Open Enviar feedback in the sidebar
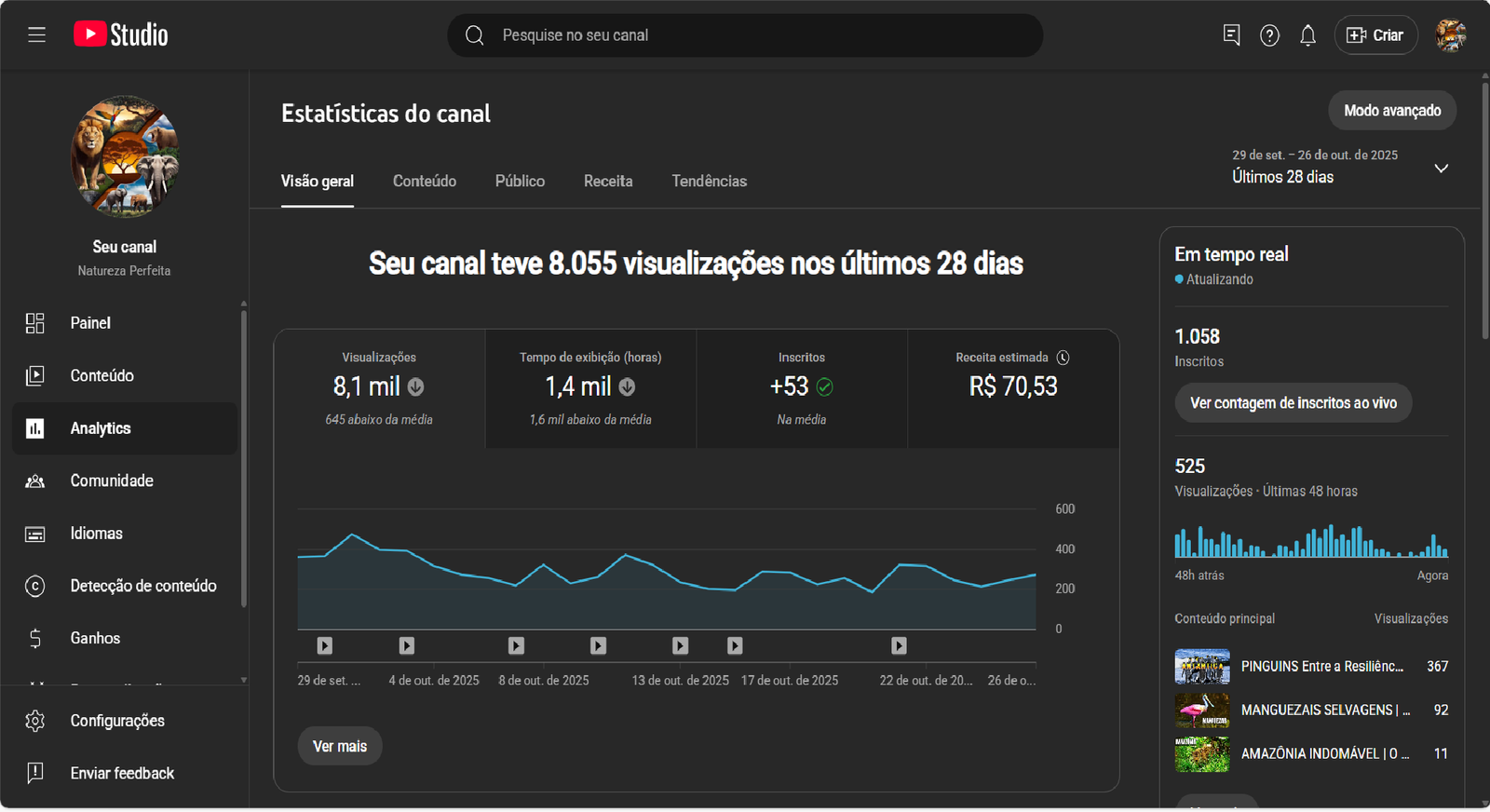Viewport: 1490px width, 812px height. (x=125, y=773)
